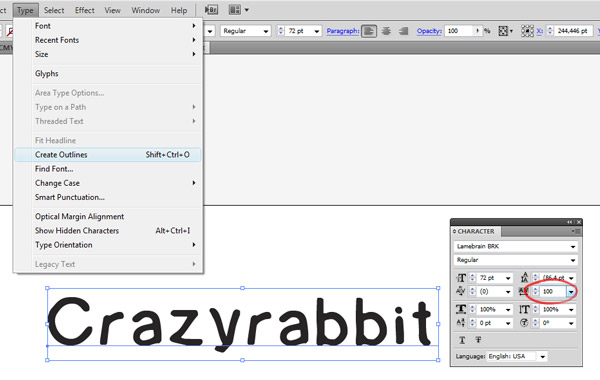Open the Regular style dropdown in control bar
600x380 pixels.
[x=266, y=31]
